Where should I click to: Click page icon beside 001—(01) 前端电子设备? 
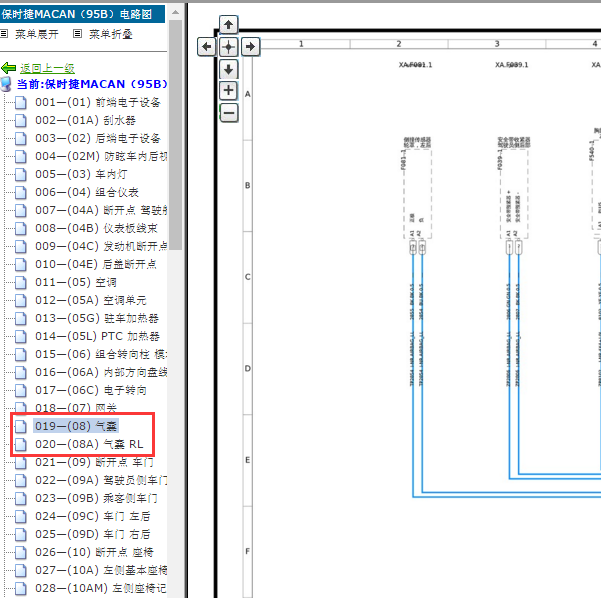(21, 103)
